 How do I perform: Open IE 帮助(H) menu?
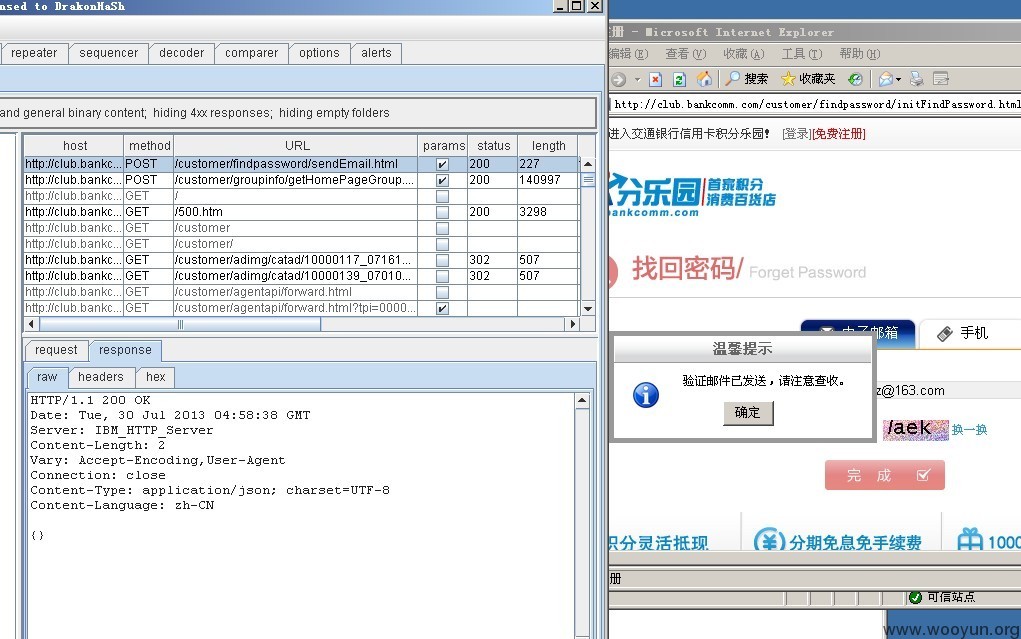[x=860, y=54]
